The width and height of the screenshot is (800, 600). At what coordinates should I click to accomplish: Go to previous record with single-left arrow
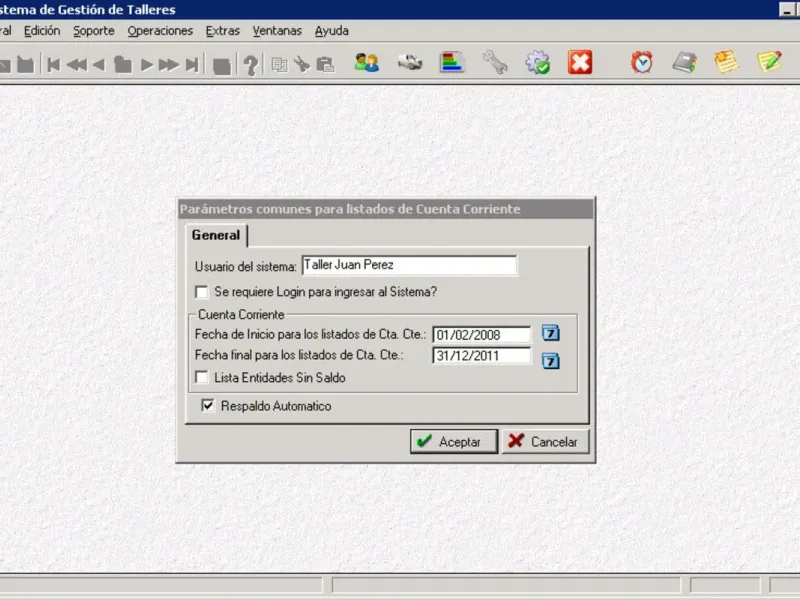point(99,65)
